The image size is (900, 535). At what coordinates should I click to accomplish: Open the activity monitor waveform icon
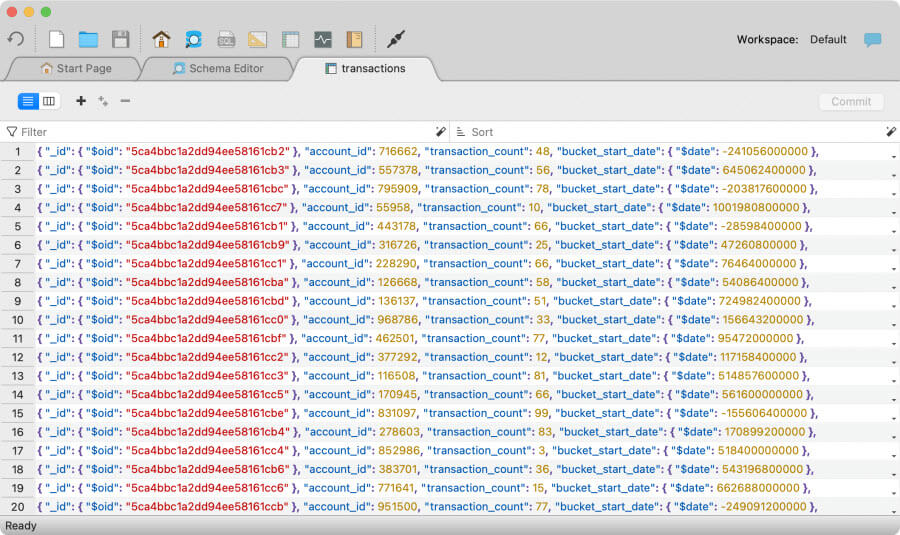click(x=322, y=39)
